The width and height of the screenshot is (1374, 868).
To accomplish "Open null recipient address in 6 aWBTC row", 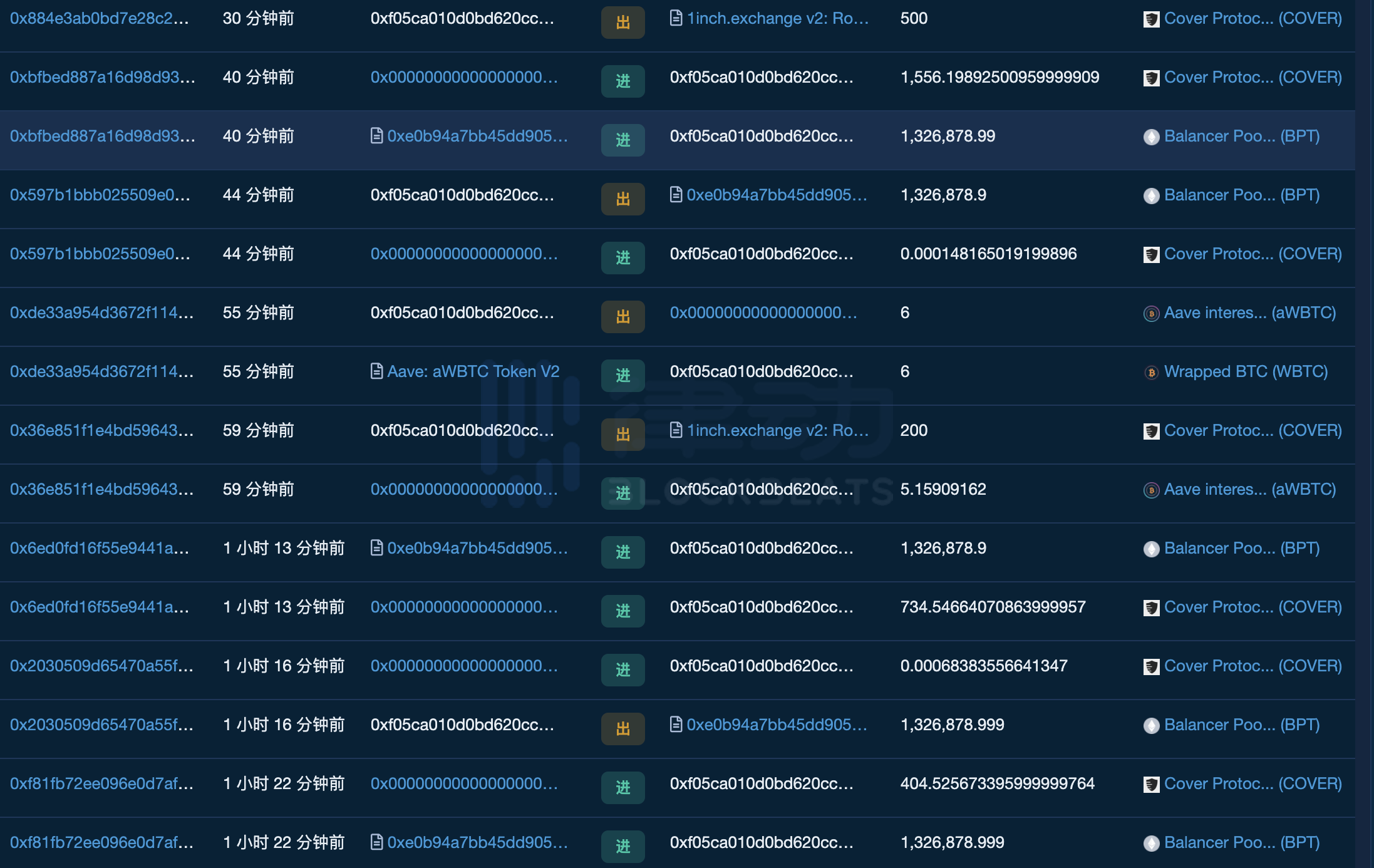I will tap(763, 313).
